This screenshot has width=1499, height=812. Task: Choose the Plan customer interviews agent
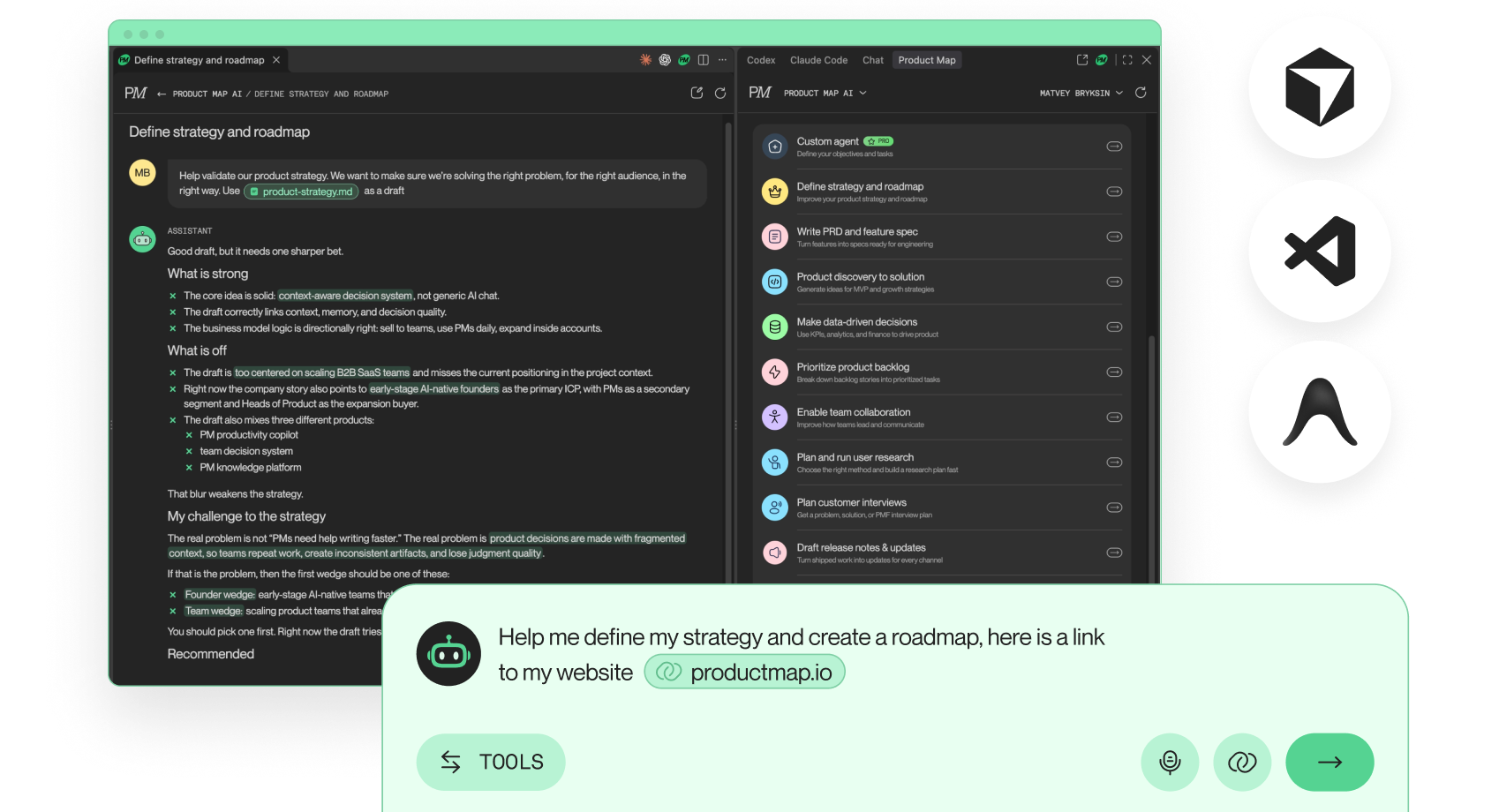click(942, 507)
